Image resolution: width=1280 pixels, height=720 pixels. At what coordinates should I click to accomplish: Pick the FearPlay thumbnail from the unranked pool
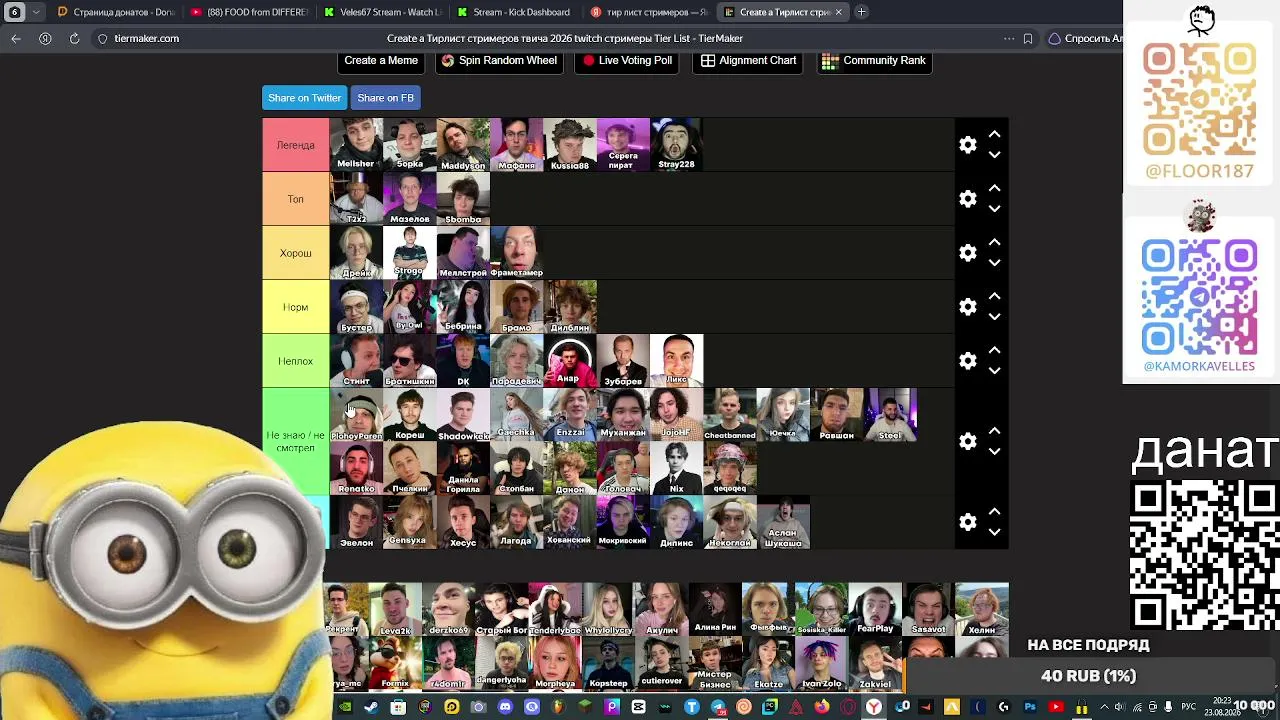point(875,609)
